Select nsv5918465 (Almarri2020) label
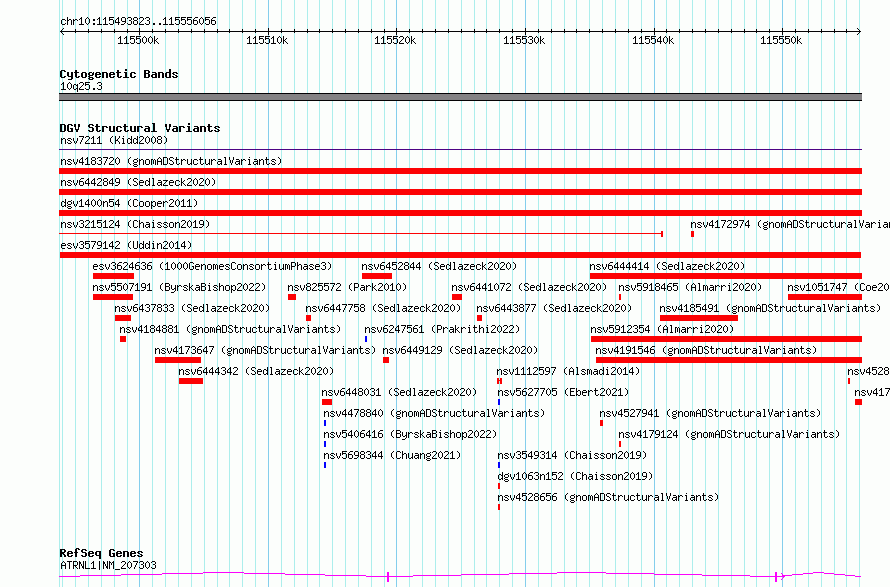This screenshot has width=890, height=587. pos(690,287)
